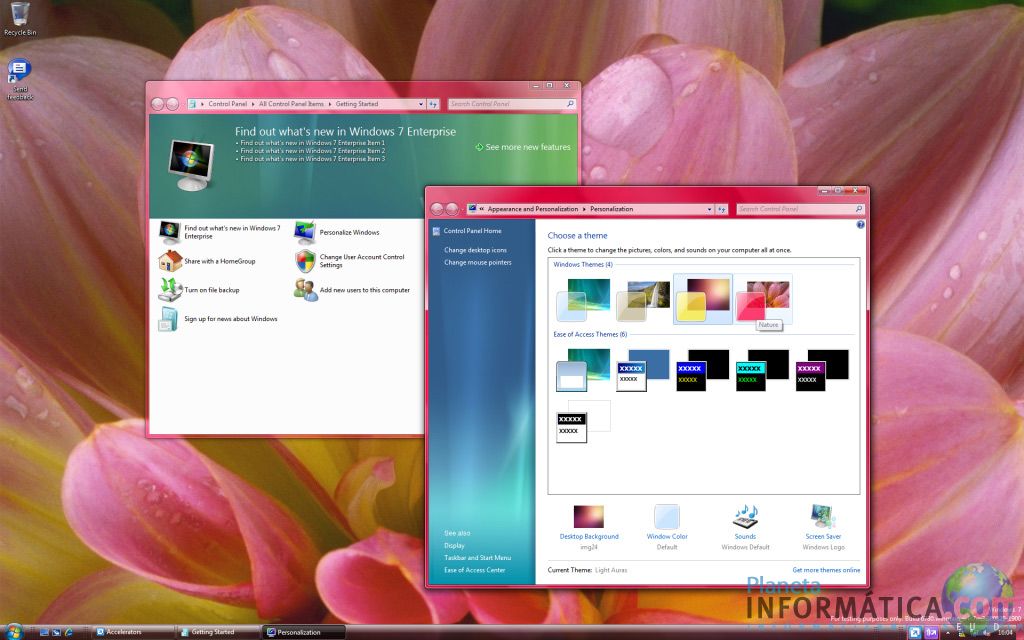Click the search magnifier in Personalization window
Screen dimensions: 1024x640
pos(859,209)
